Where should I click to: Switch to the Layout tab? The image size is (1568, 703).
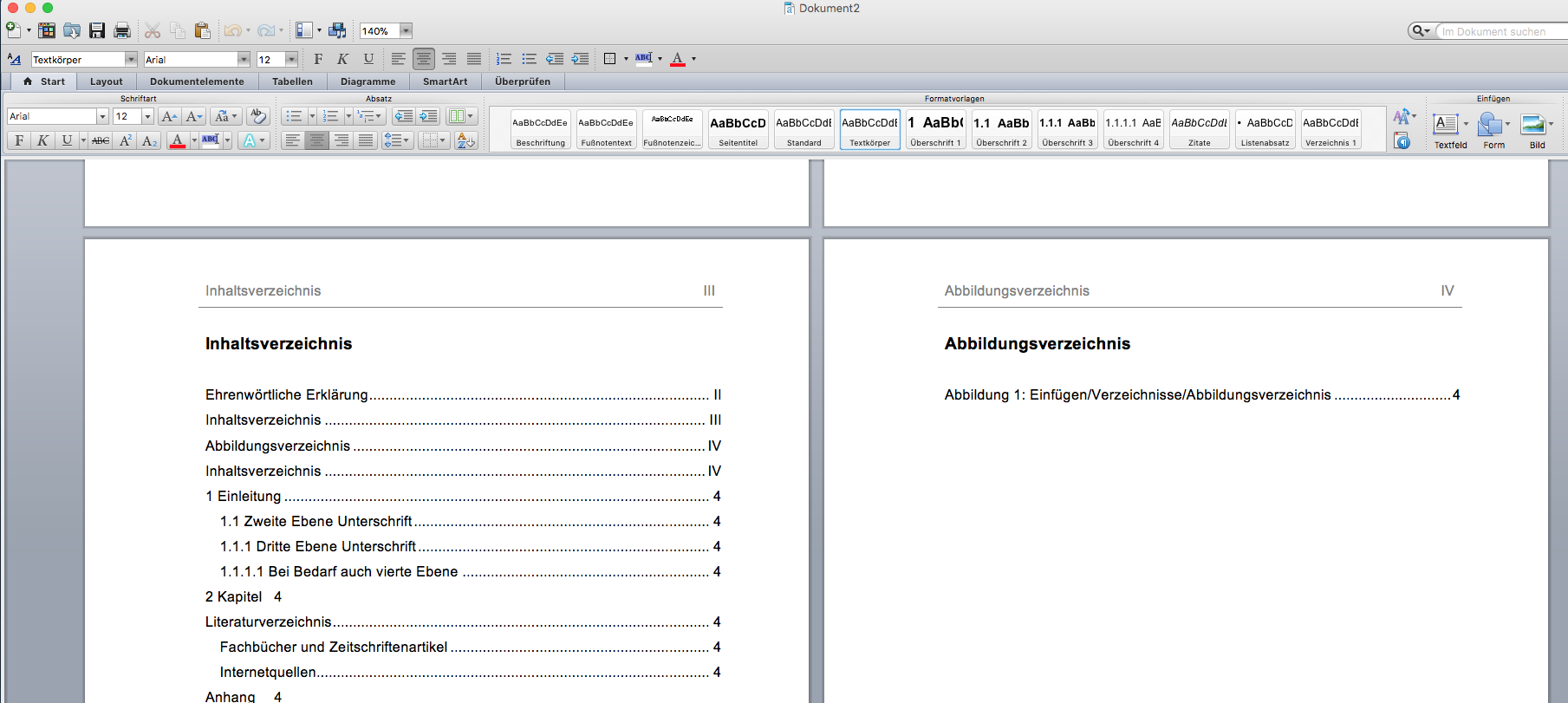pyautogui.click(x=107, y=81)
